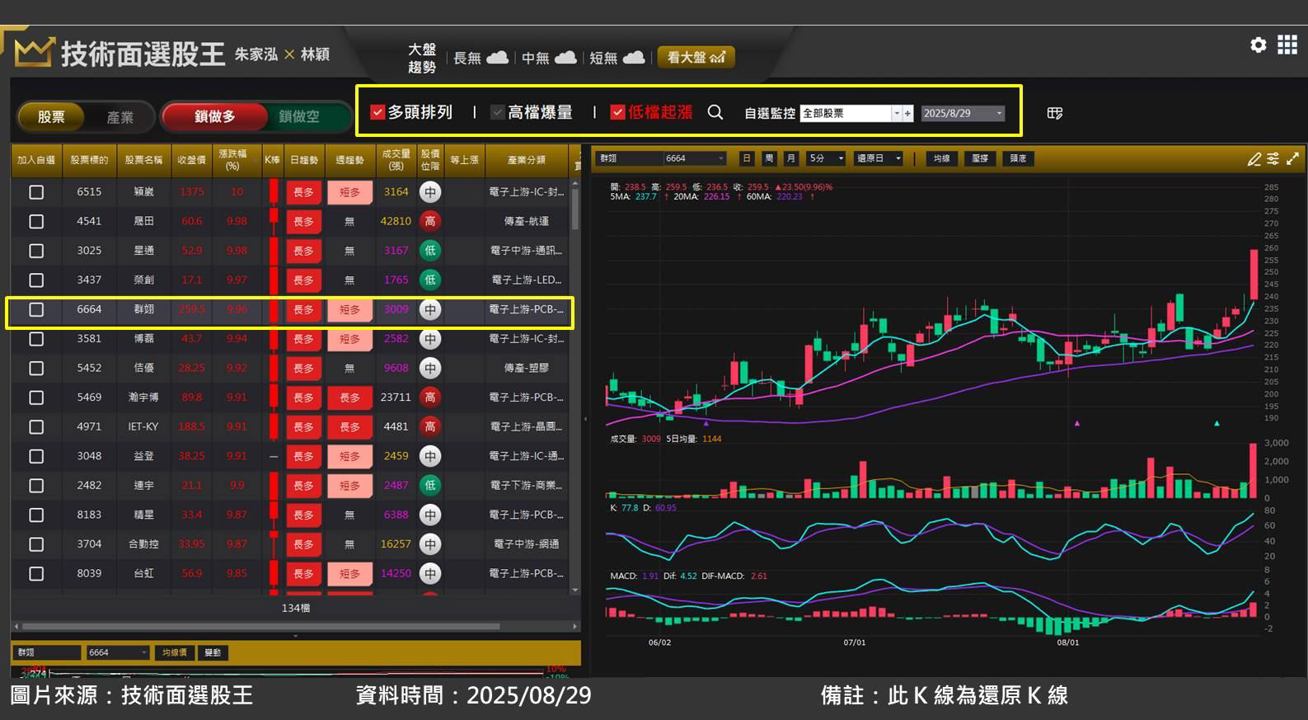
Task: Click the 壓撐 resistance-support button
Action: [x=979, y=158]
